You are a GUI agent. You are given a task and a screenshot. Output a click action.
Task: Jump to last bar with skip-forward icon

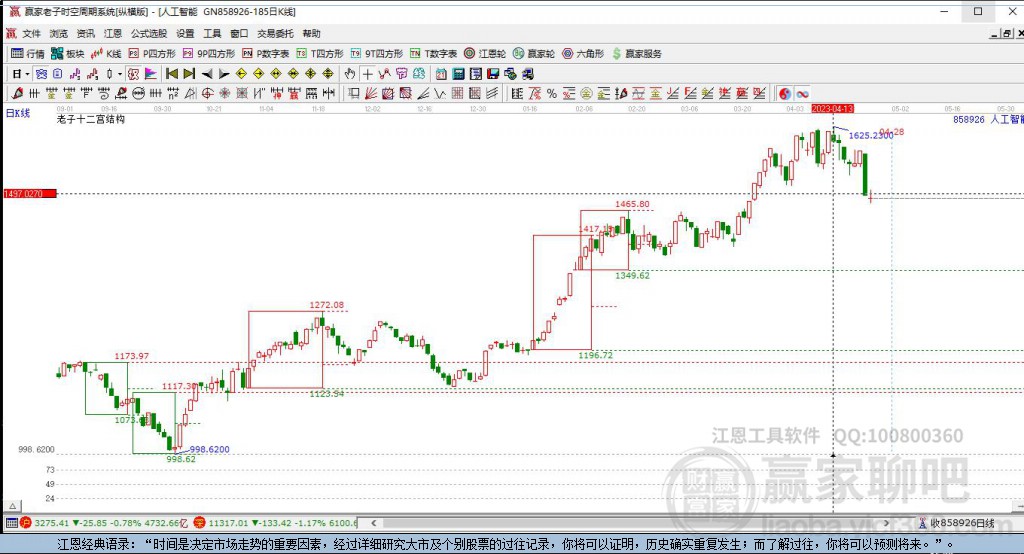[x=189, y=74]
